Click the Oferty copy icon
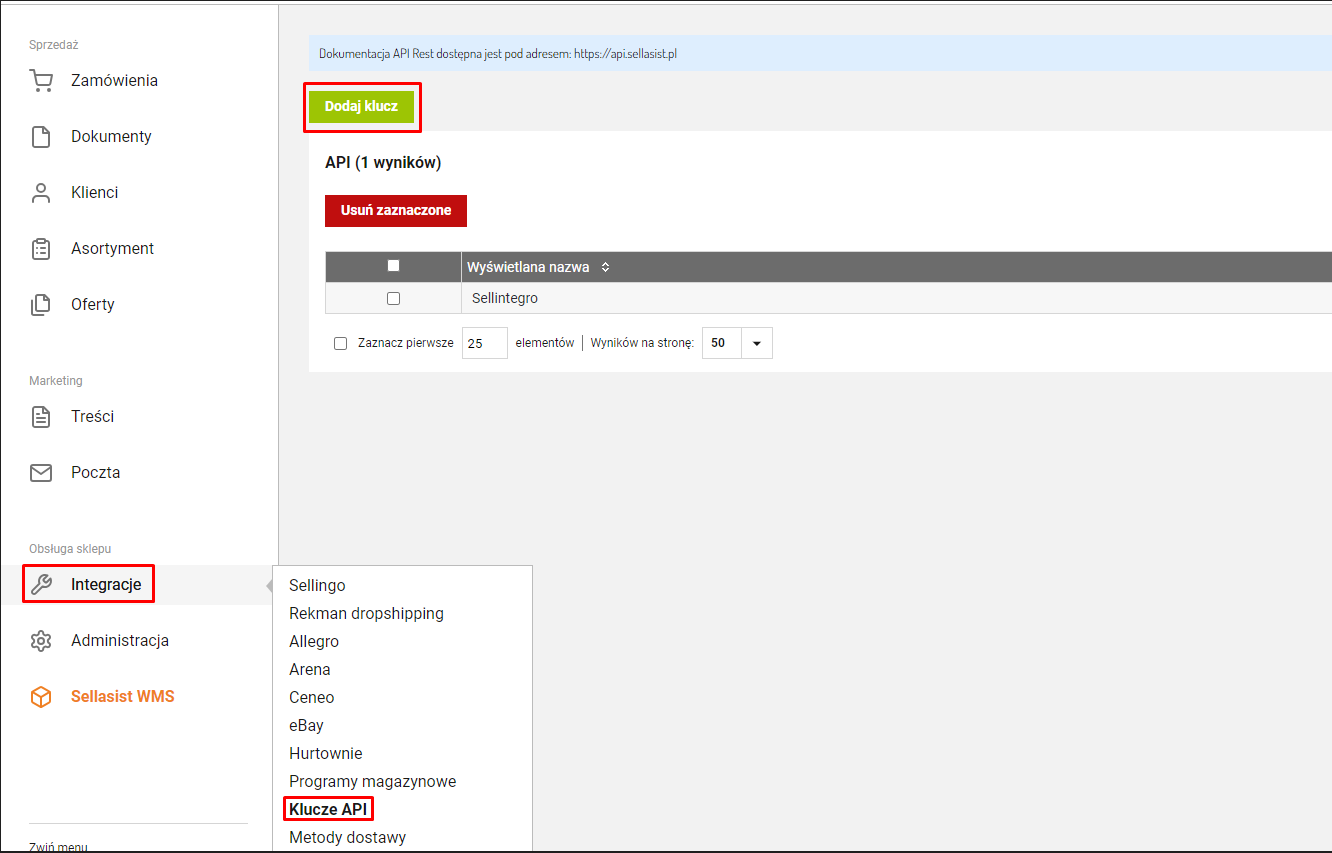1332x853 pixels. point(41,304)
